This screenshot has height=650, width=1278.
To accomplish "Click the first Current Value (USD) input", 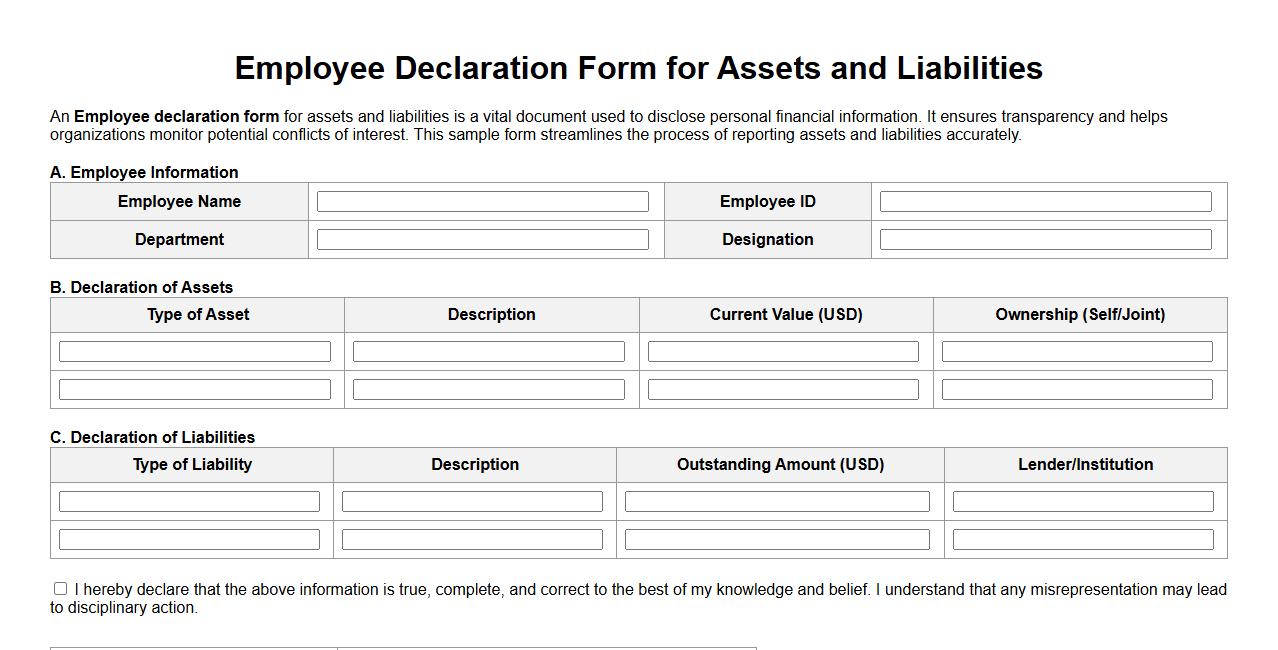I will point(782,350).
